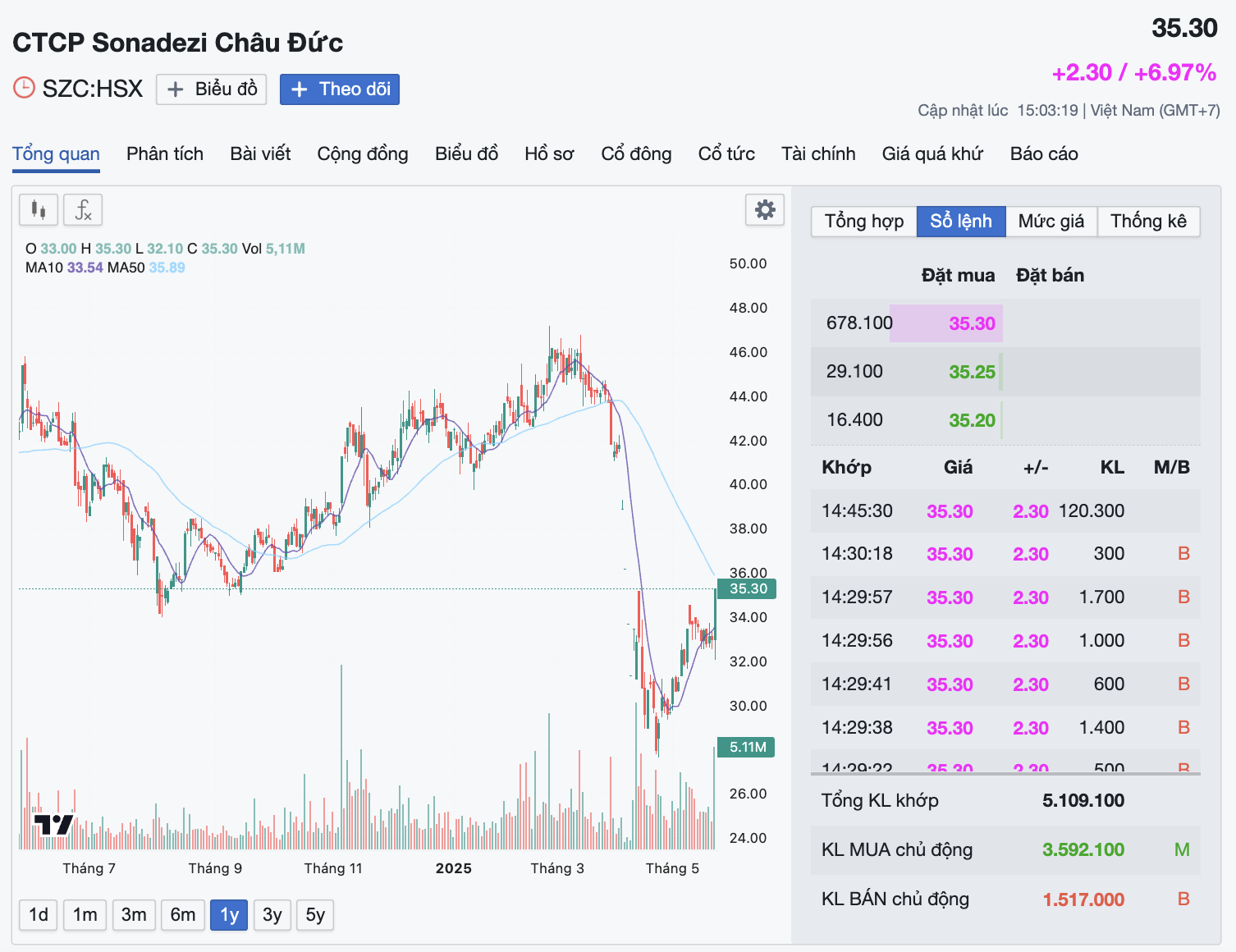Open Giá quá khứ tab
1236x952 pixels.
(932, 154)
